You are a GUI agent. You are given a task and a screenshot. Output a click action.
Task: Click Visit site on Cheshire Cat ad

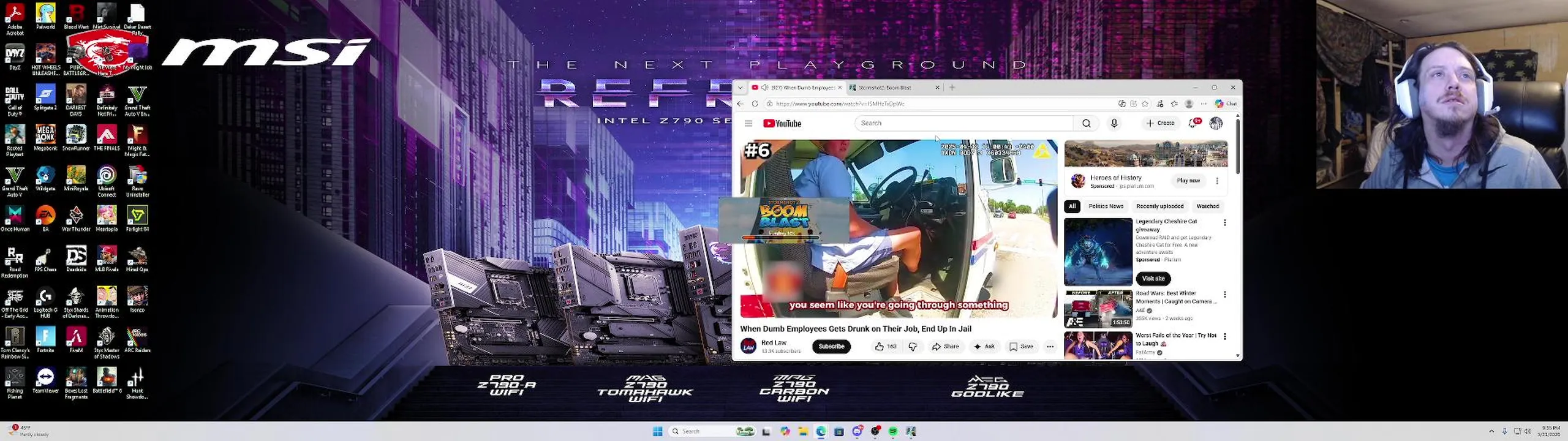coord(1153,279)
